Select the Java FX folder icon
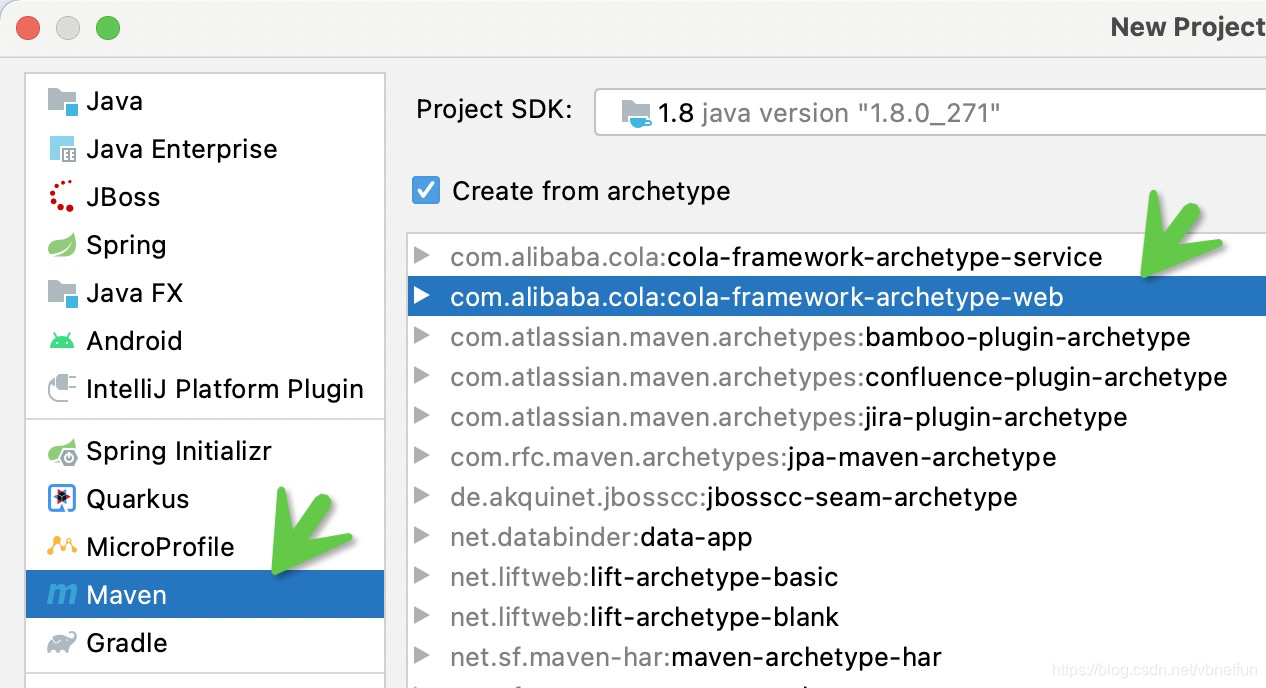Image resolution: width=1266 pixels, height=688 pixels. [x=62, y=293]
